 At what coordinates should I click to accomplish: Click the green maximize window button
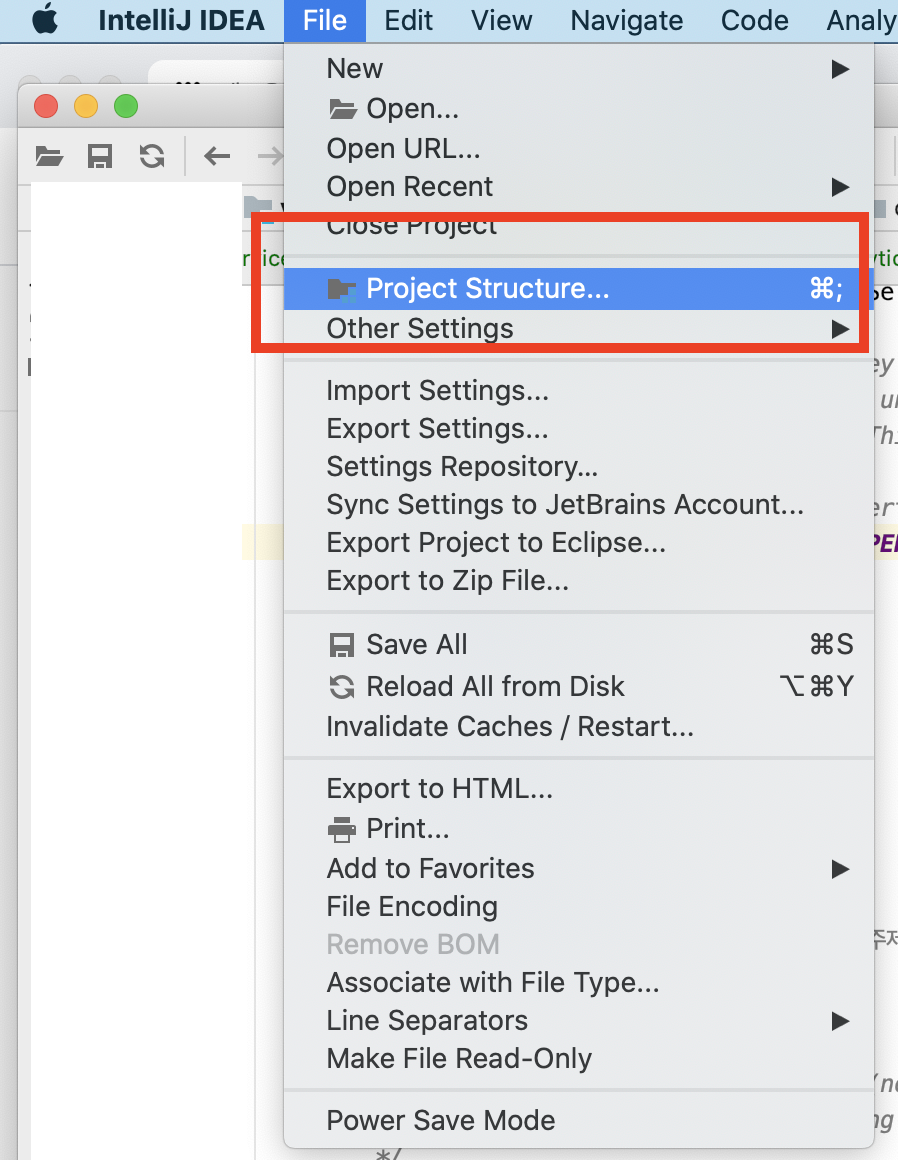126,107
